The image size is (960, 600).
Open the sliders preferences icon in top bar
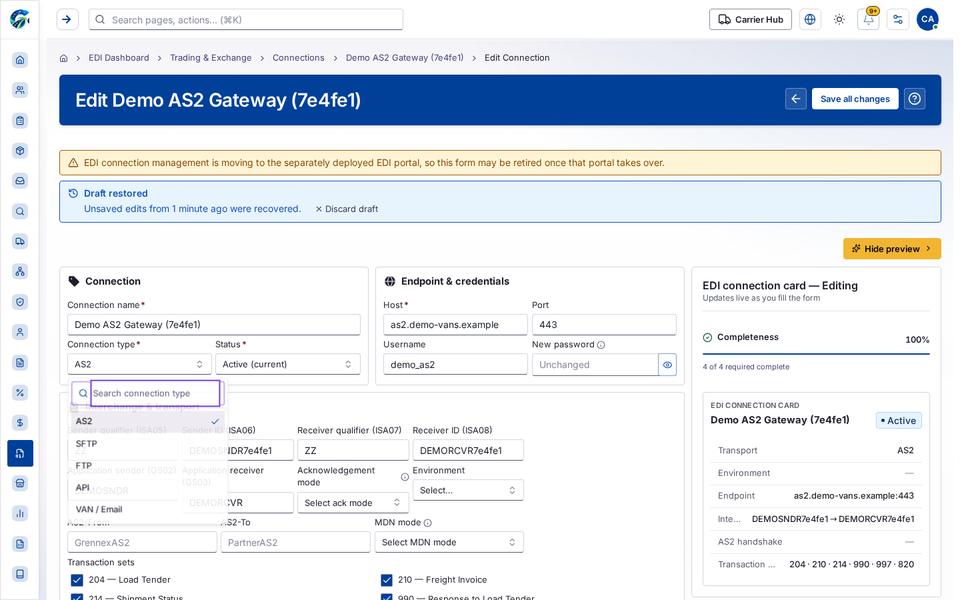pos(898,20)
